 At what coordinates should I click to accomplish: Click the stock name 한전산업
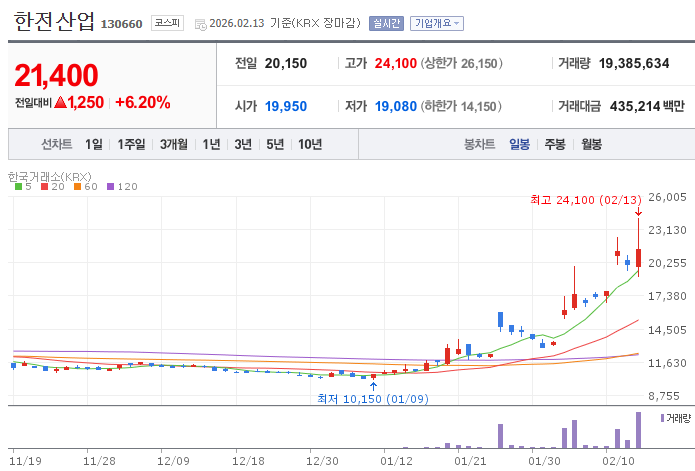pos(54,22)
